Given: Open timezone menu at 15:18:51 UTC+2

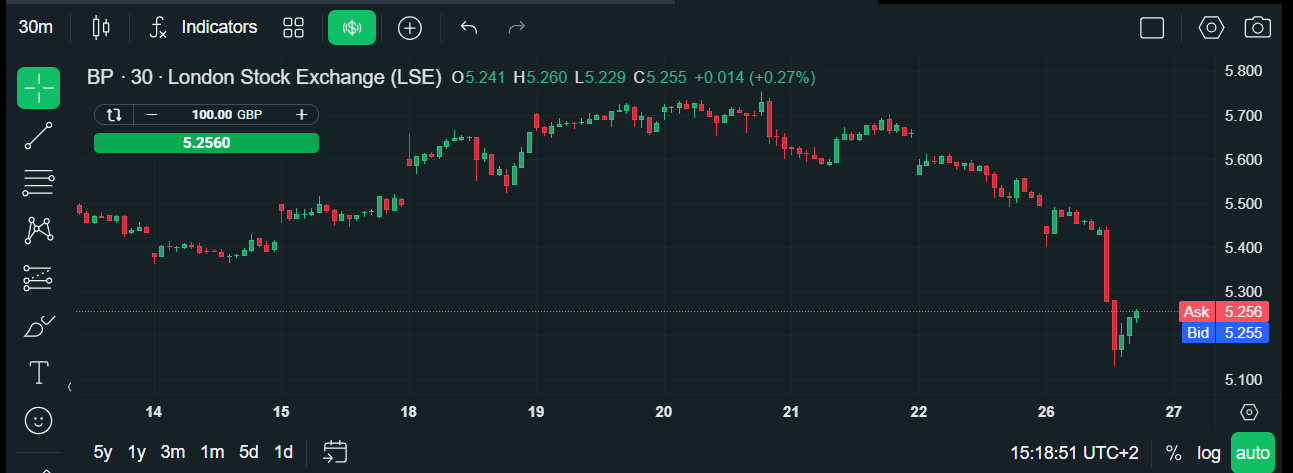Looking at the screenshot, I should click(1074, 453).
